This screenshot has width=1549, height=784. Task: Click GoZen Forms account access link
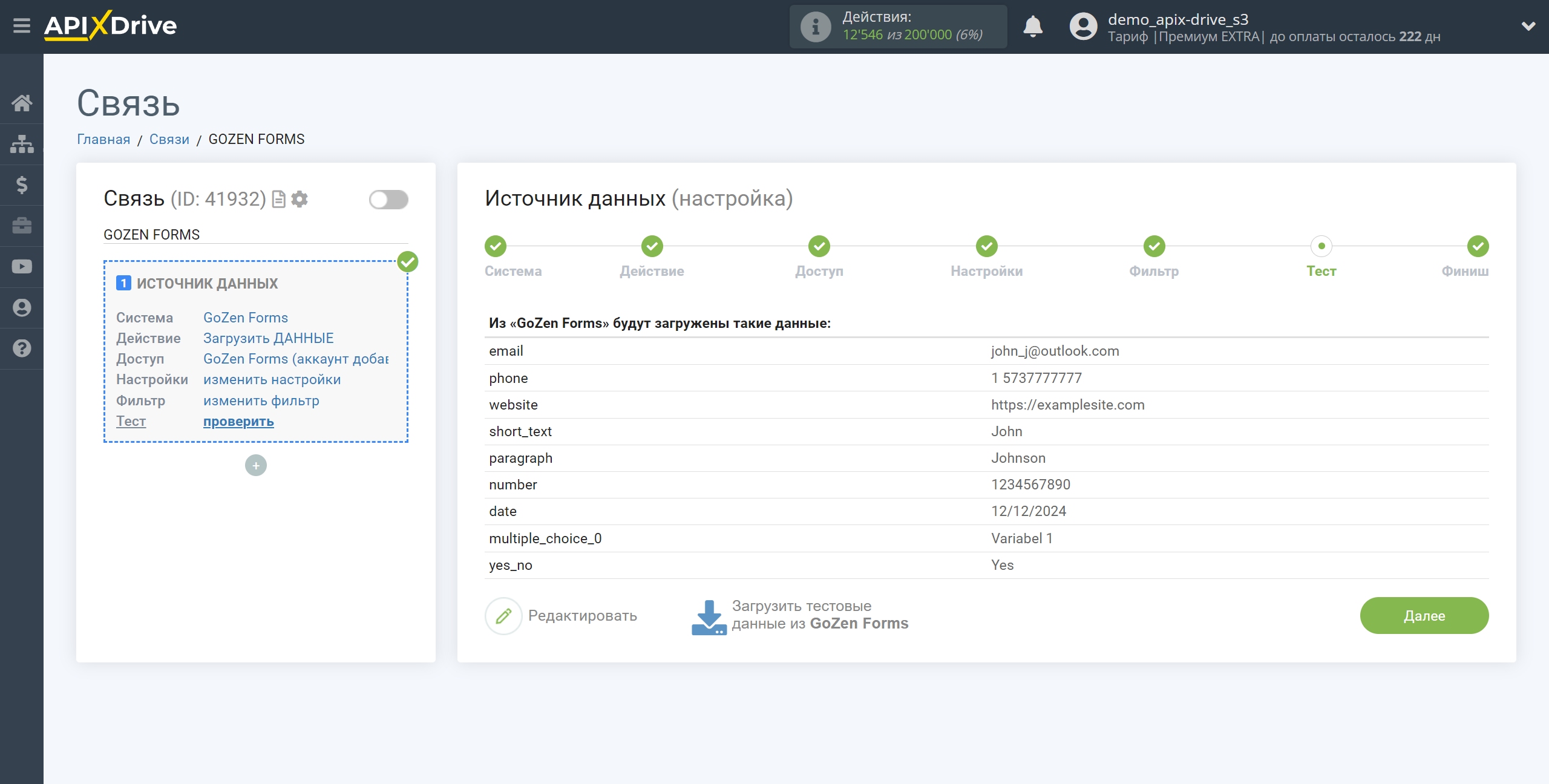click(296, 359)
